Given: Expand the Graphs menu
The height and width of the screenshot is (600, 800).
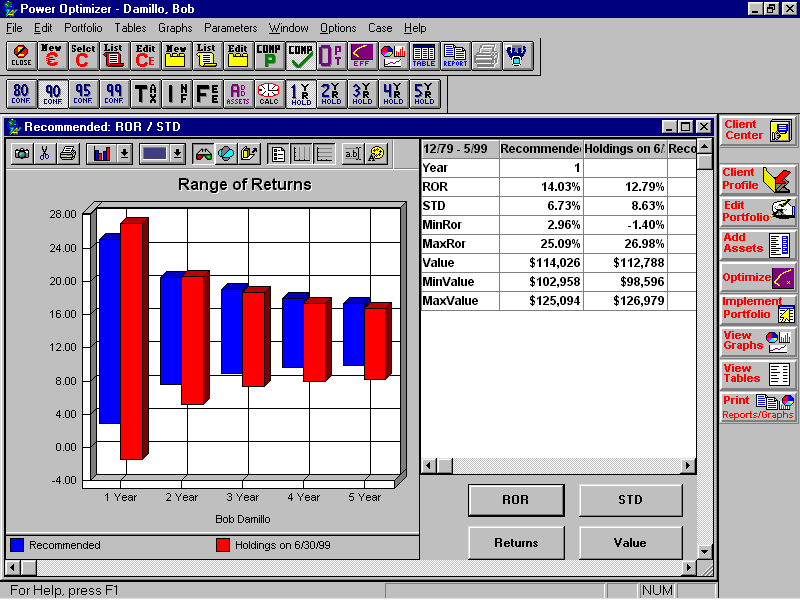Looking at the screenshot, I should (175, 28).
